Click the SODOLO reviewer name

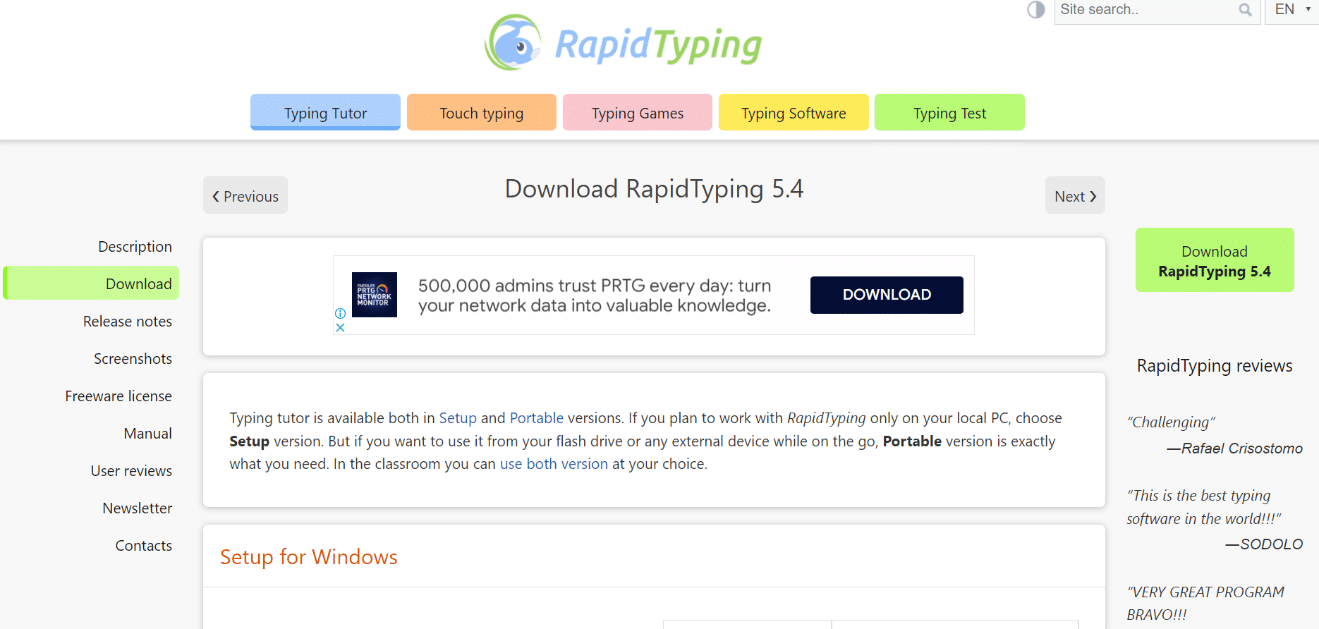click(x=1264, y=545)
